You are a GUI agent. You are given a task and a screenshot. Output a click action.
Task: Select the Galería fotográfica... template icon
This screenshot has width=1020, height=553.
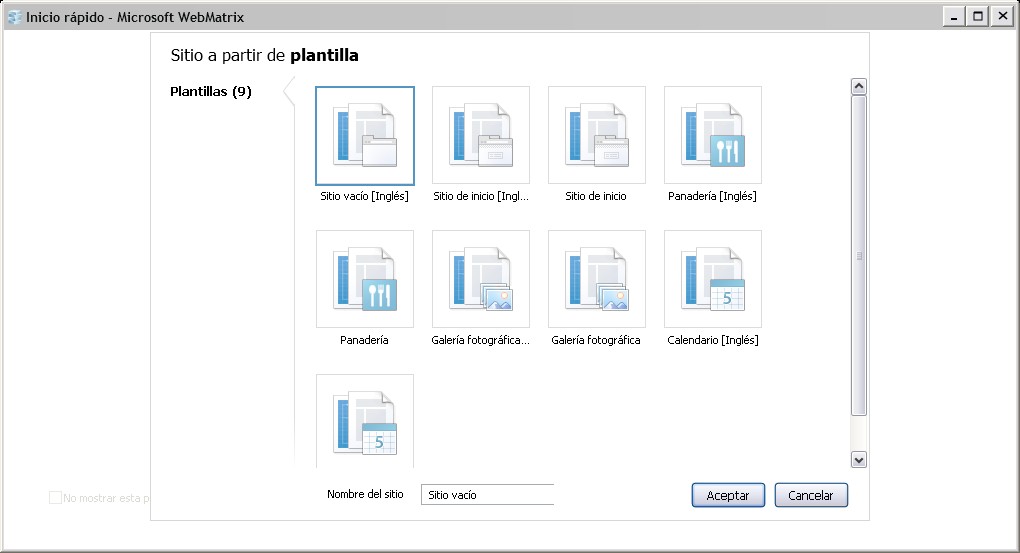[481, 279]
